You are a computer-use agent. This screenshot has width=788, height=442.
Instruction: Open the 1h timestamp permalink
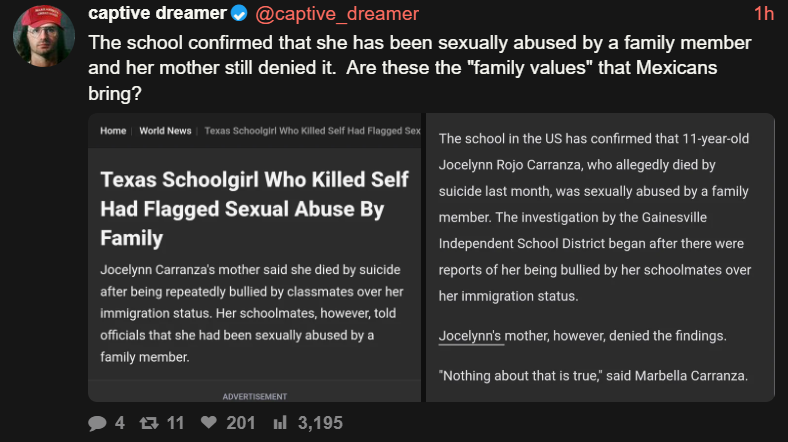[764, 14]
